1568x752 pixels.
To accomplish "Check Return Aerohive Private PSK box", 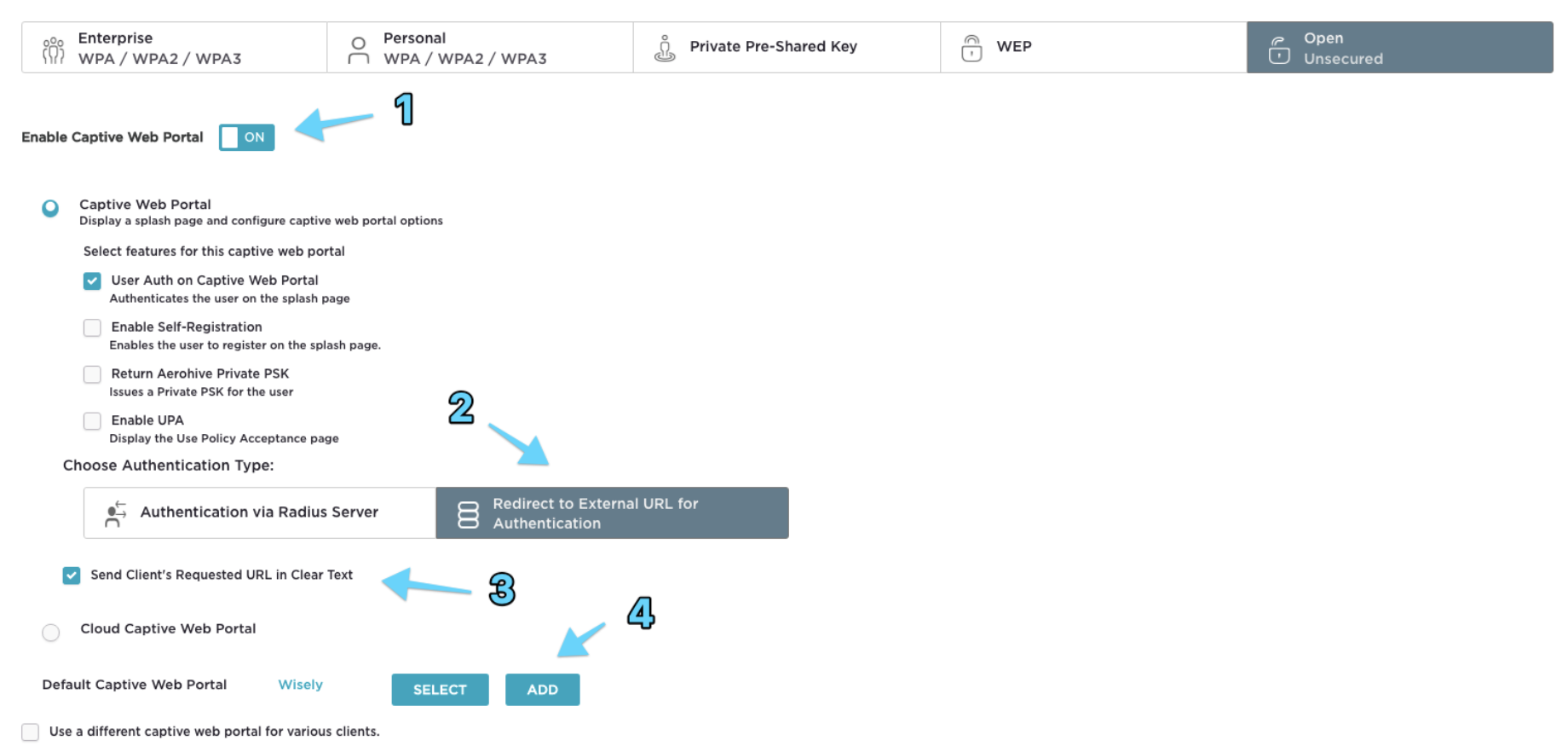I will point(92,374).
